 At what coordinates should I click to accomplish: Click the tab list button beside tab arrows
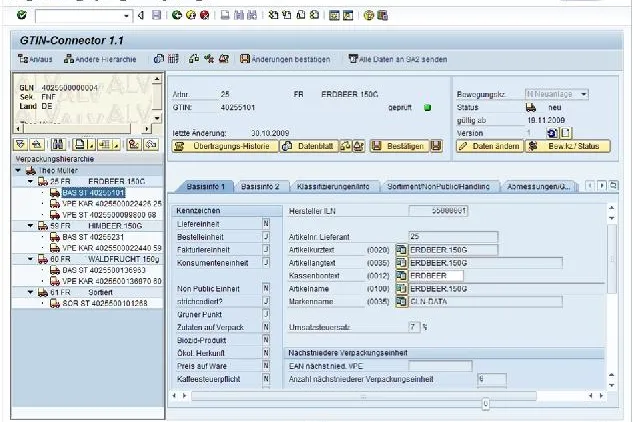(613, 186)
